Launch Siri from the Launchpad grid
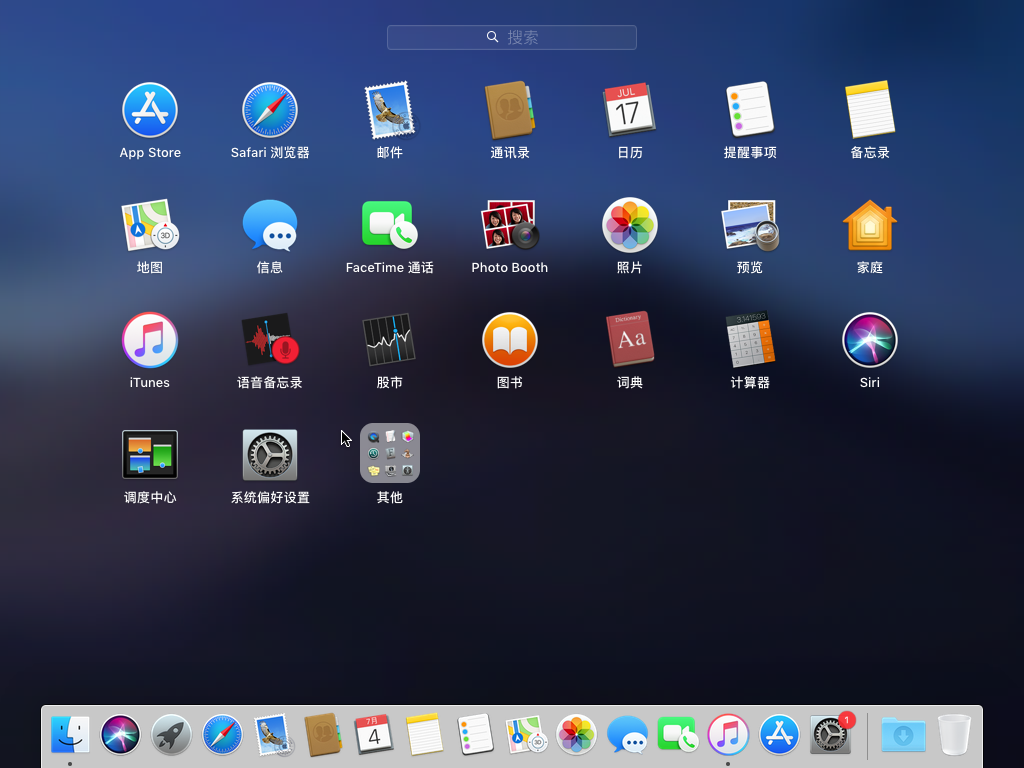 [x=870, y=340]
